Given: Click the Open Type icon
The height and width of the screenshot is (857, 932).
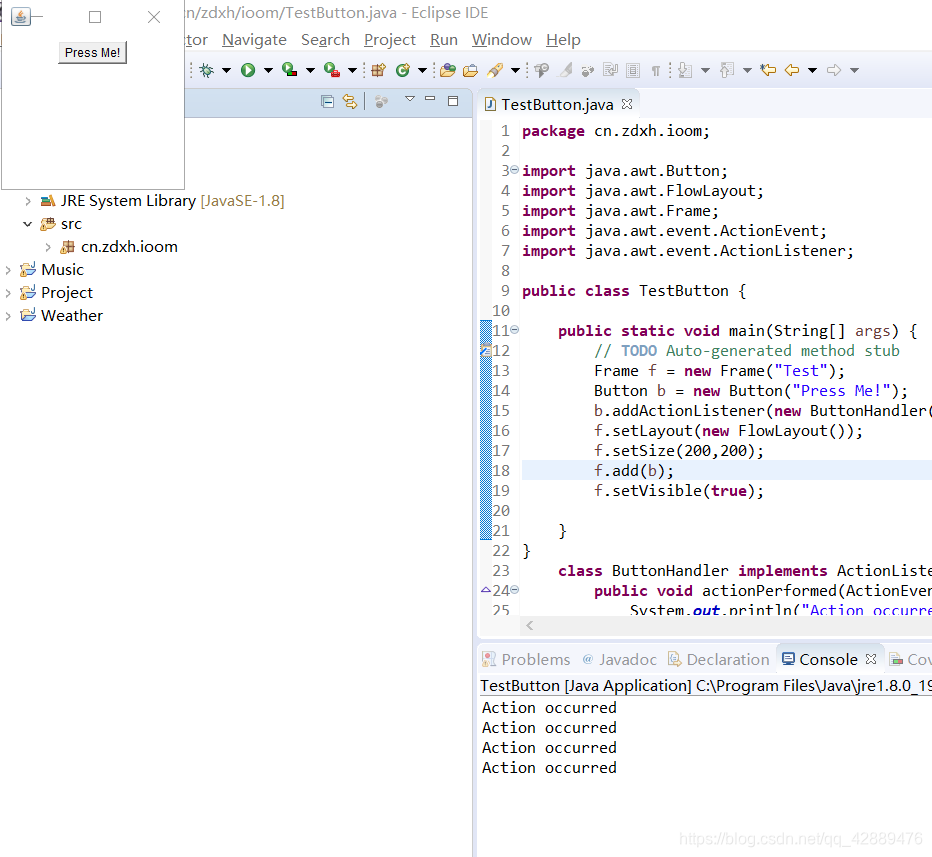Looking at the screenshot, I should pyautogui.click(x=448, y=70).
